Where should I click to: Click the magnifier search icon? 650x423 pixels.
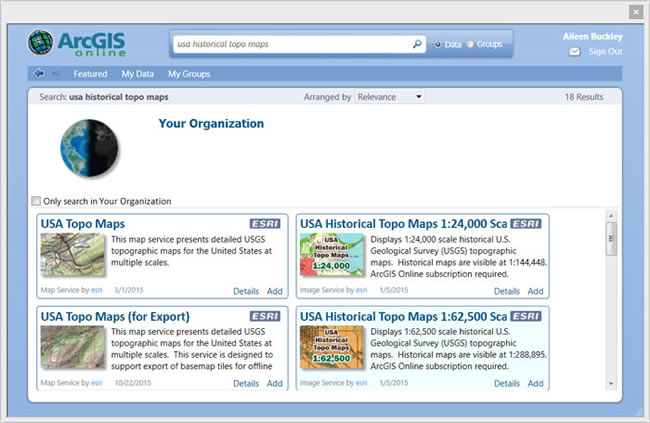(417, 44)
